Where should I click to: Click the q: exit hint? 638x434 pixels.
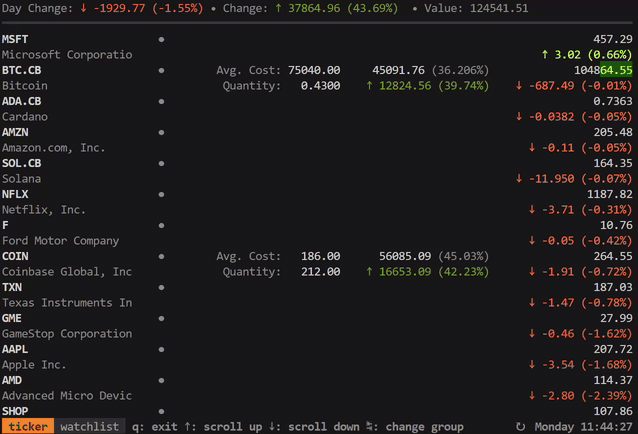(155, 426)
